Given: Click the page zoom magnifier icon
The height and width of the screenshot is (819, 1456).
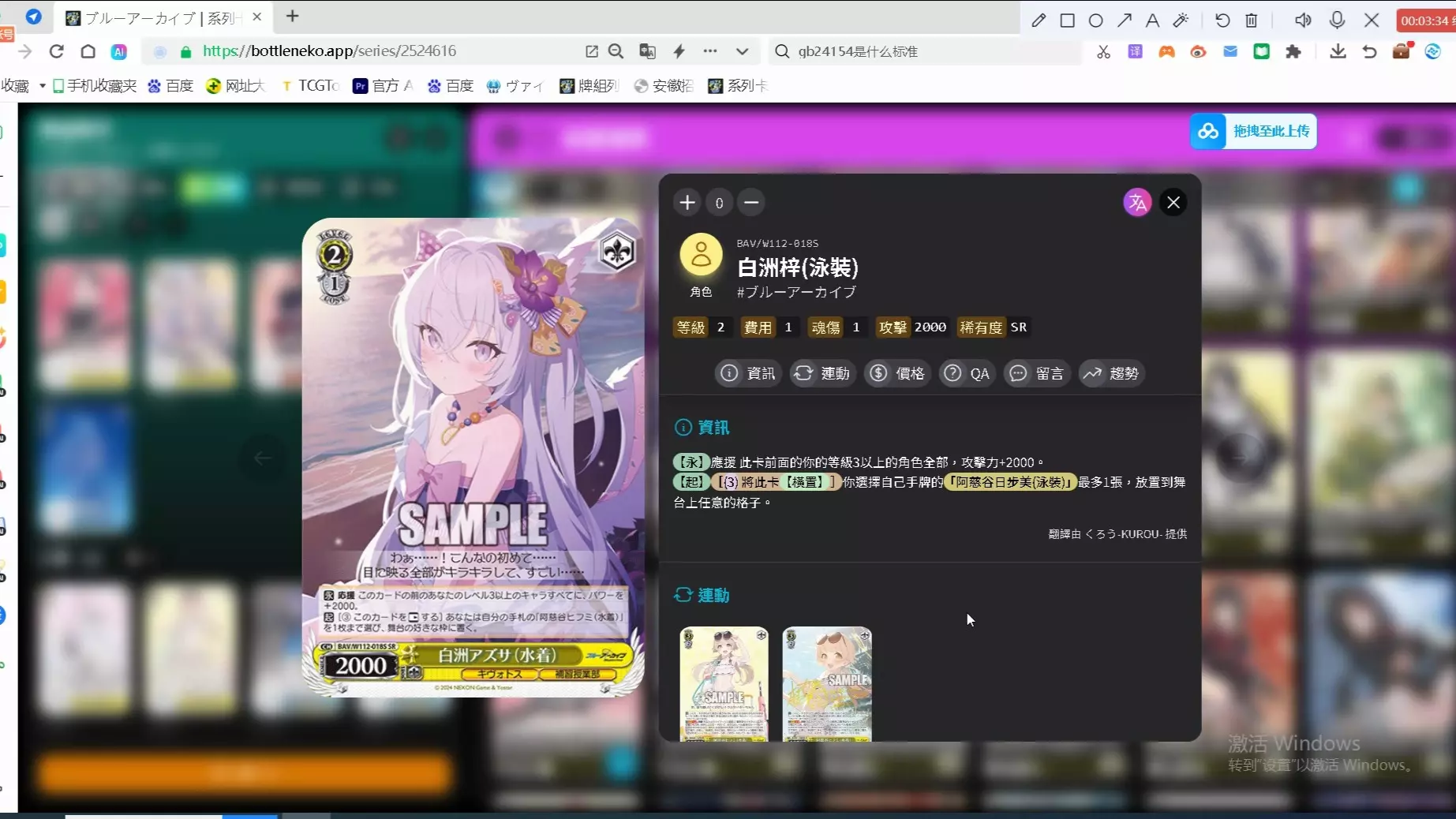Looking at the screenshot, I should click(x=616, y=51).
